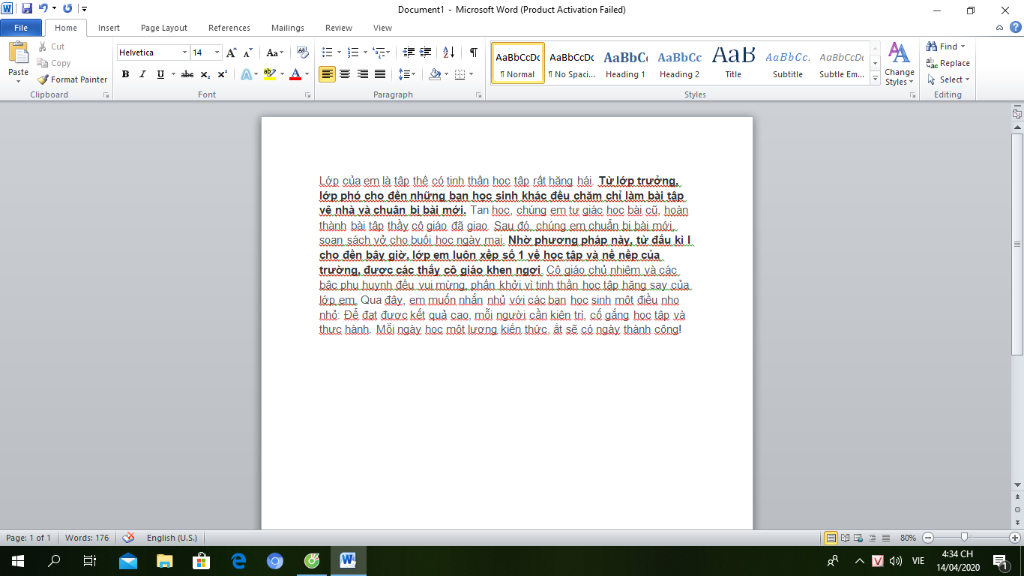Apply the Heading 1 style
Image resolution: width=1024 pixels, height=576 pixels.
(625, 63)
